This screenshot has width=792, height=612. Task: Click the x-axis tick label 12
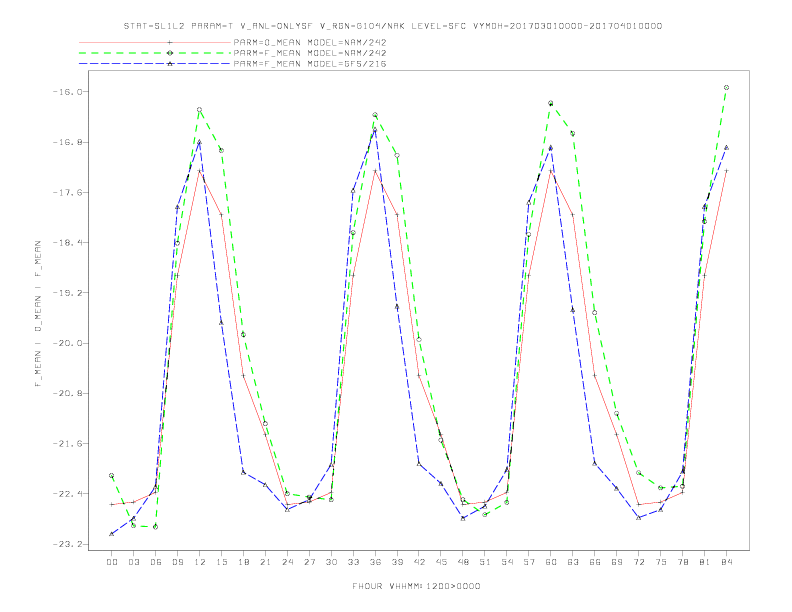pyautogui.click(x=200, y=562)
